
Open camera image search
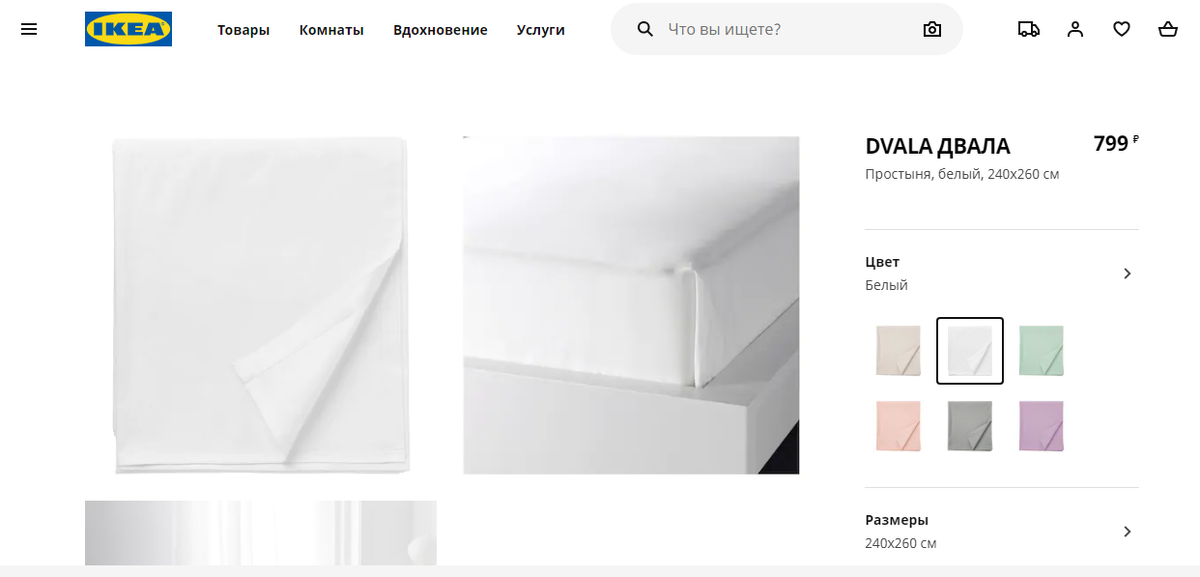pos(932,29)
